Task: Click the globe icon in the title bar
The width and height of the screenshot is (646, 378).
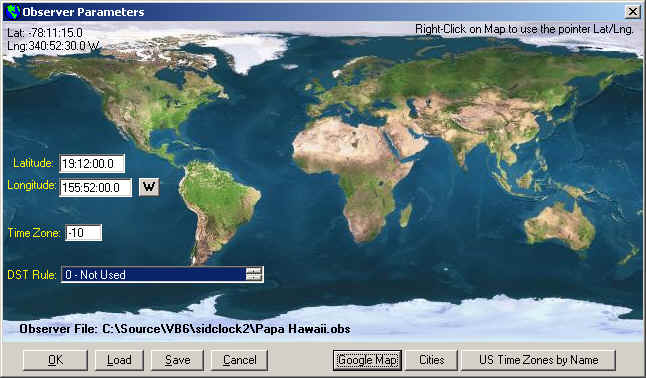Action: (x=13, y=12)
